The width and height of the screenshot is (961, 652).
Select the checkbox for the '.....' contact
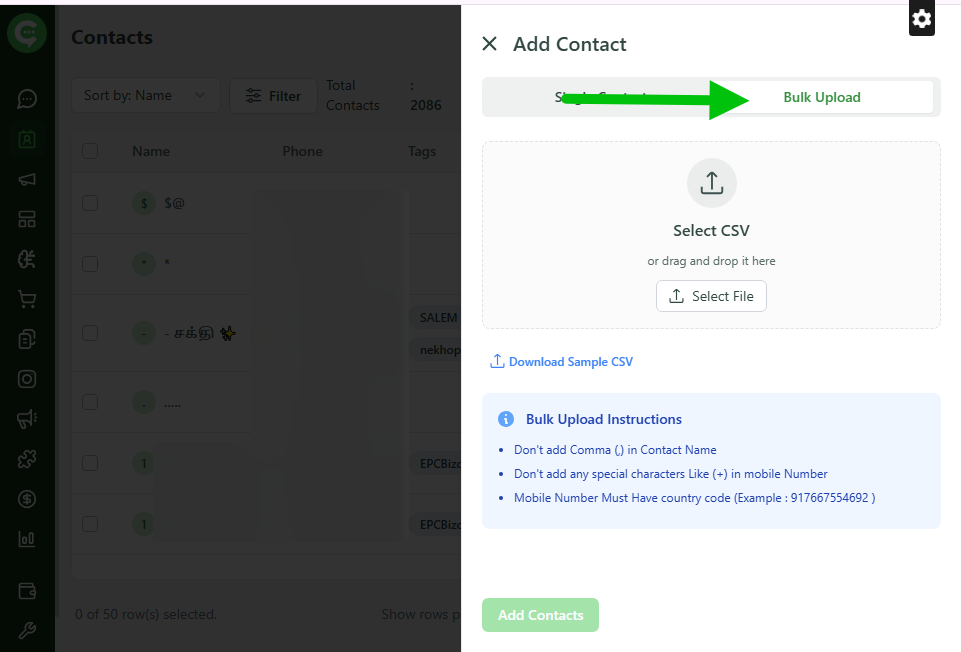pos(89,402)
